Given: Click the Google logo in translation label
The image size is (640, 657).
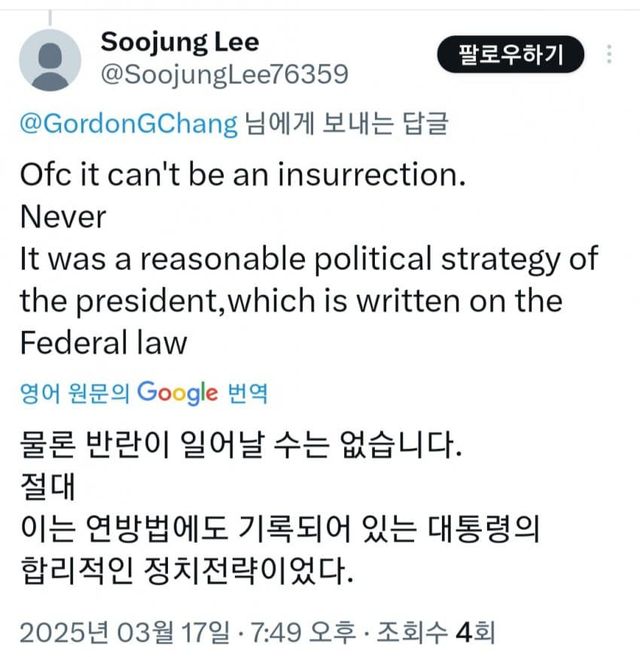Looking at the screenshot, I should point(177,392).
